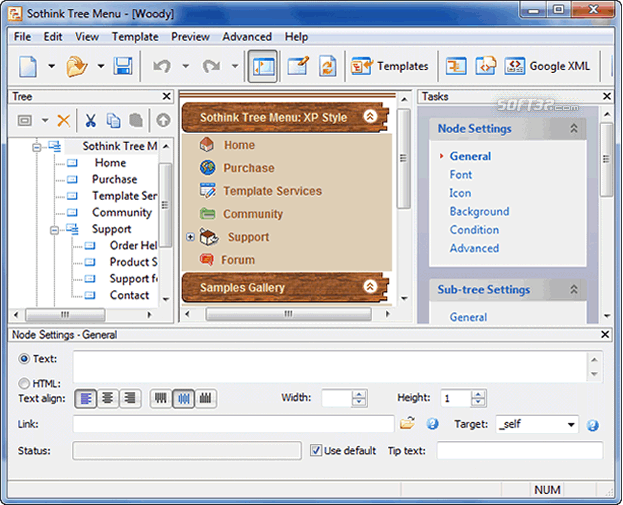Open the Redo history dropdown arrow
The width and height of the screenshot is (623, 505).
235,66
